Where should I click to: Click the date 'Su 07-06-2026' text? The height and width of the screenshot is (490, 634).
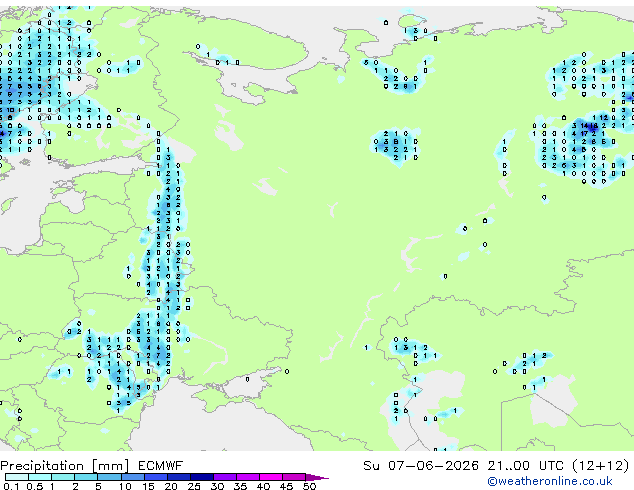pos(421,466)
